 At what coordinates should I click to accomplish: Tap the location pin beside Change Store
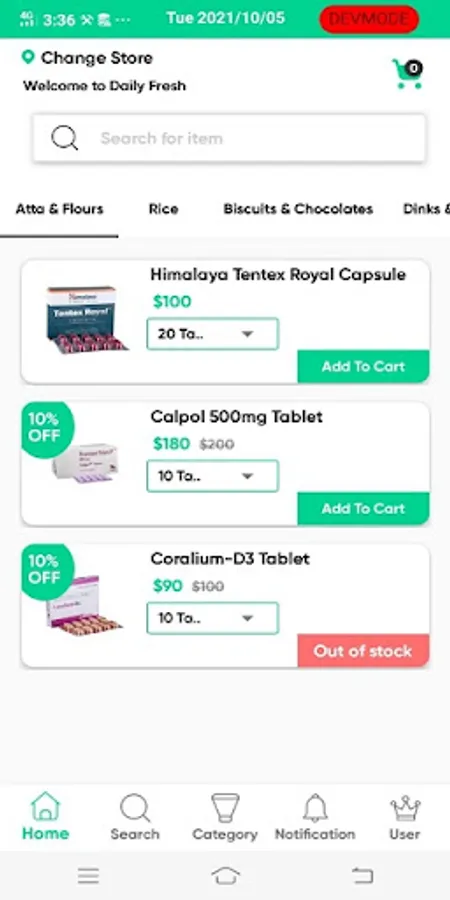pos(28,57)
